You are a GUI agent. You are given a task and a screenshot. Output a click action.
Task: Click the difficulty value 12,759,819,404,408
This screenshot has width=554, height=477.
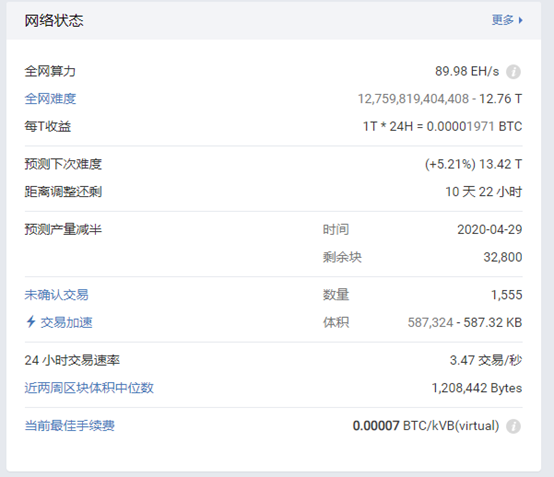click(x=413, y=99)
